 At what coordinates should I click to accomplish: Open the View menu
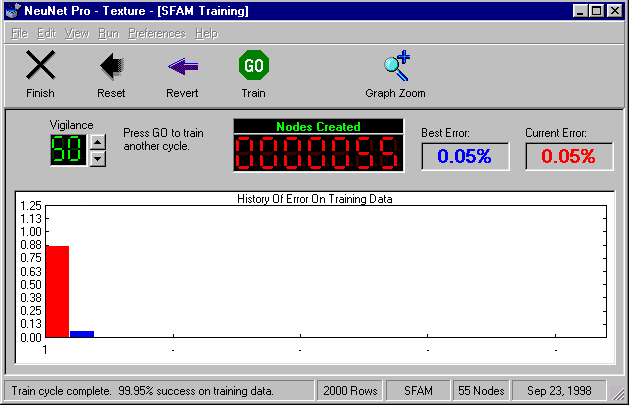pos(77,33)
